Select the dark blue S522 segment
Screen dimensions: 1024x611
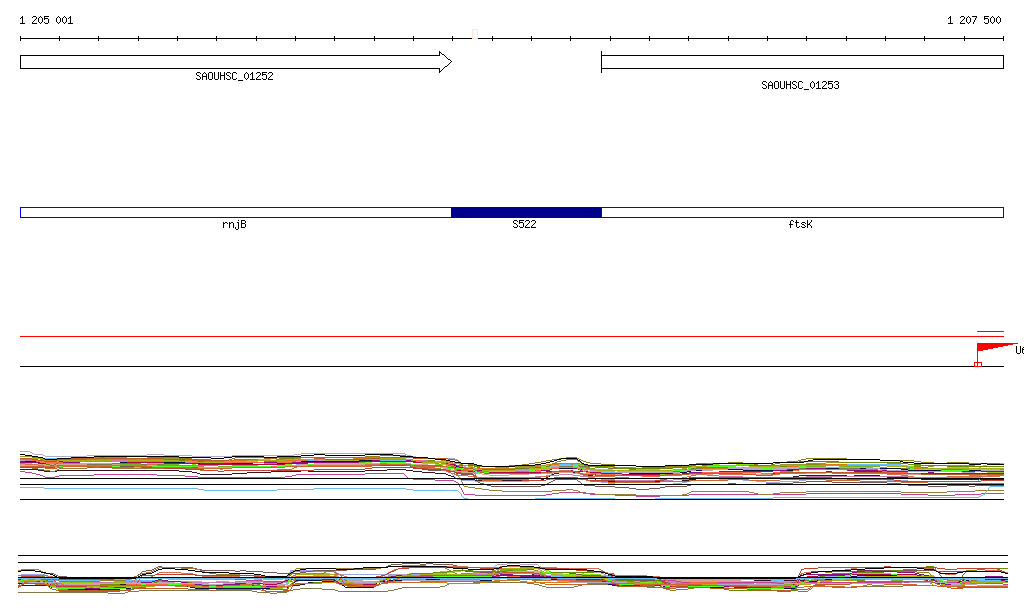526,212
